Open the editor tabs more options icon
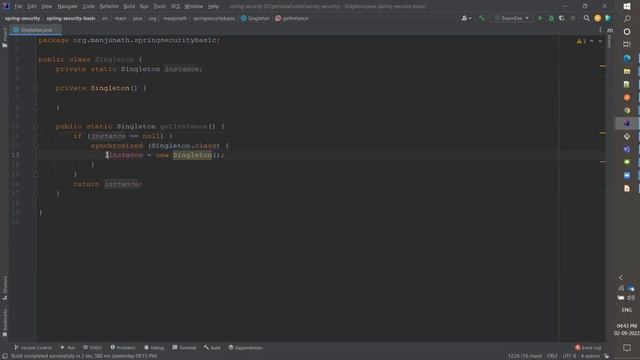640x360 pixels. coord(600,30)
